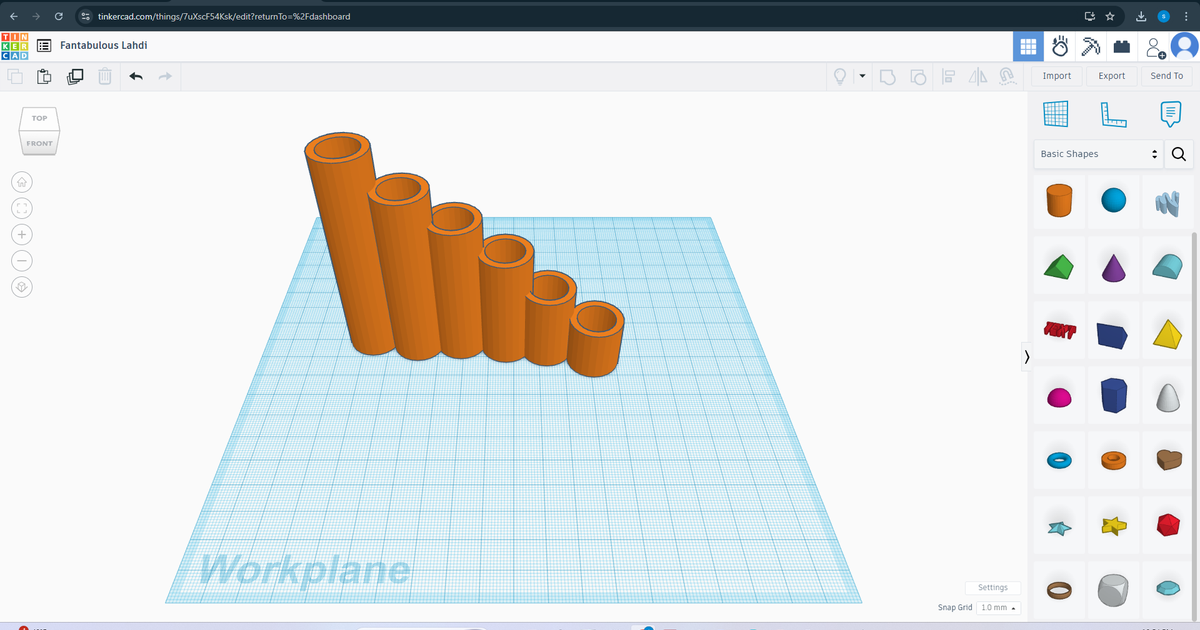1200x630 pixels.
Task: Open the Basic Shapes category dropdown
Action: tap(1098, 154)
